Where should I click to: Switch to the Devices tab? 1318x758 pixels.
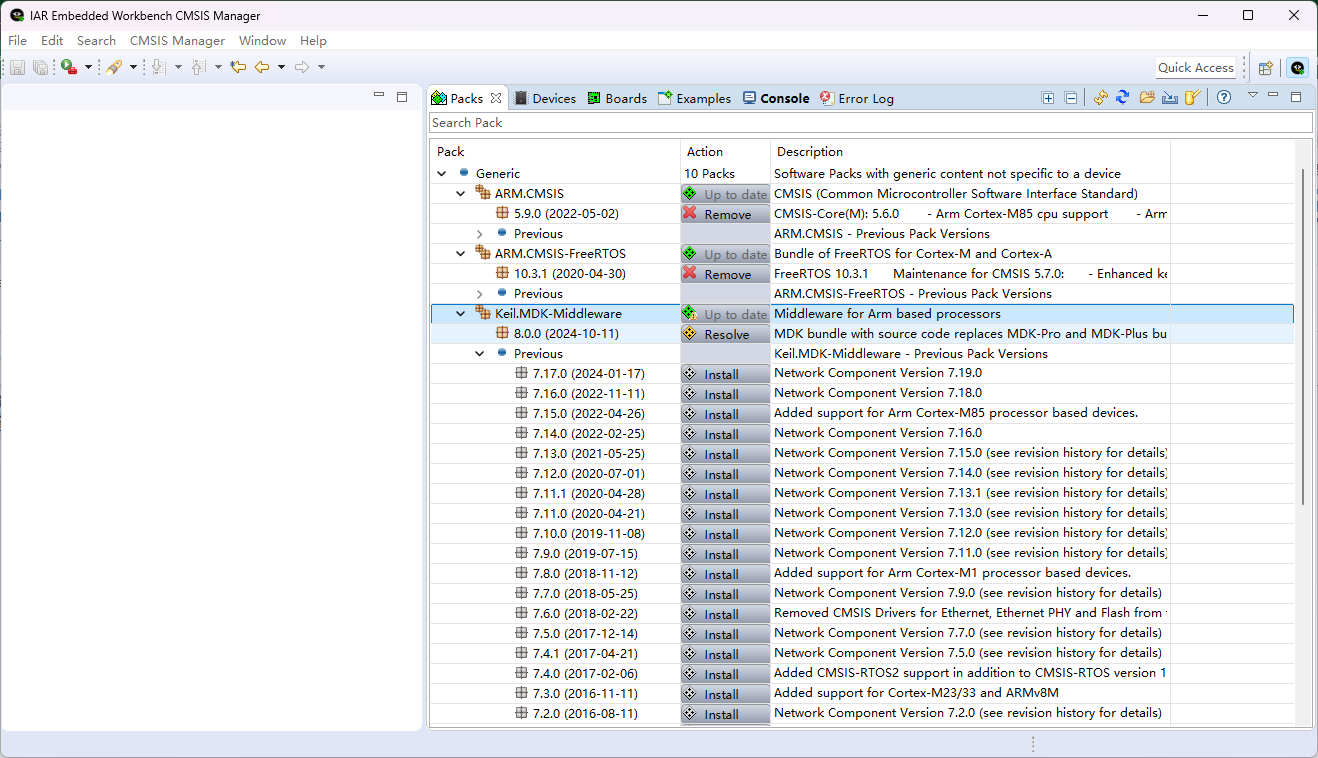coord(545,98)
